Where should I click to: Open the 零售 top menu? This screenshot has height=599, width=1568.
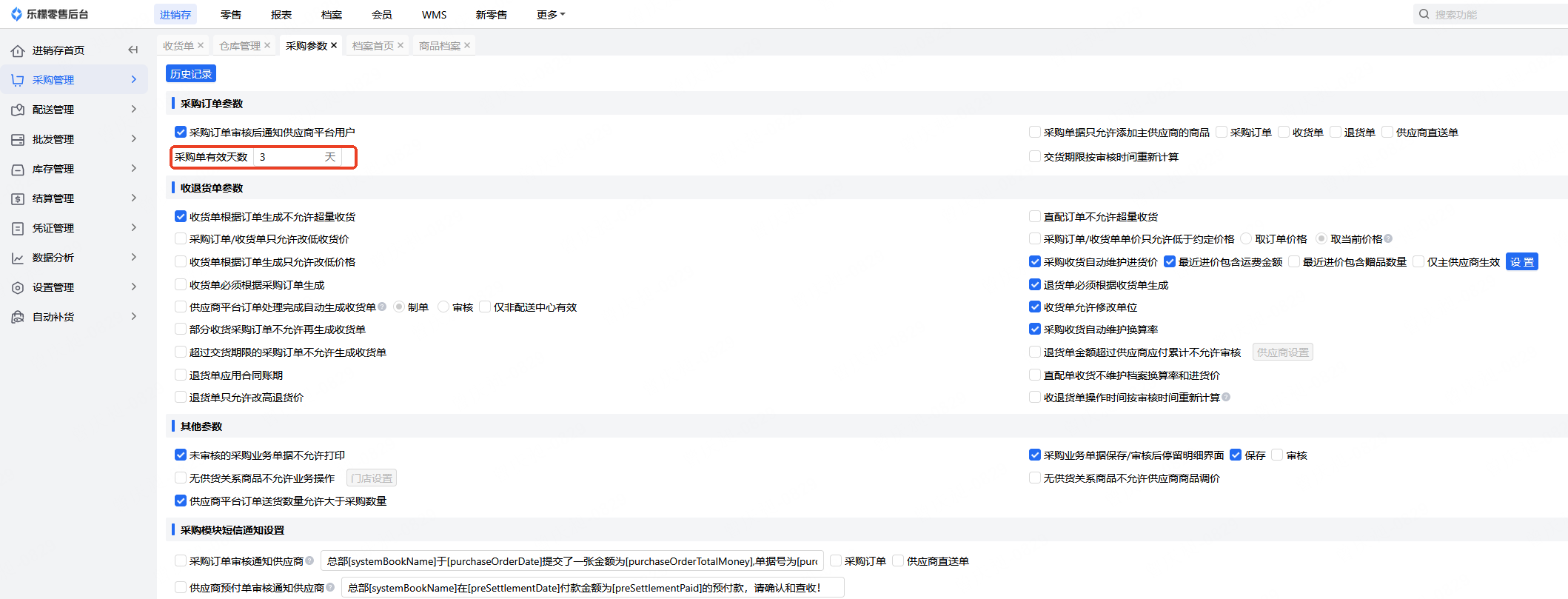pyautogui.click(x=231, y=15)
